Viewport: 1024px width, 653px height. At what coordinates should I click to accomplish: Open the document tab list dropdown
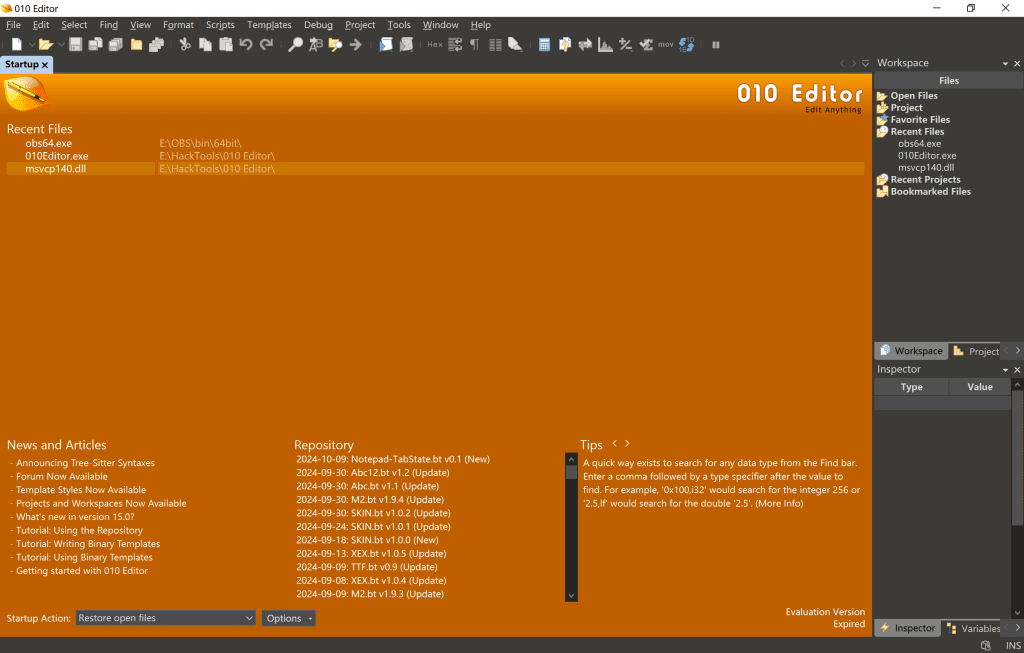pos(865,63)
